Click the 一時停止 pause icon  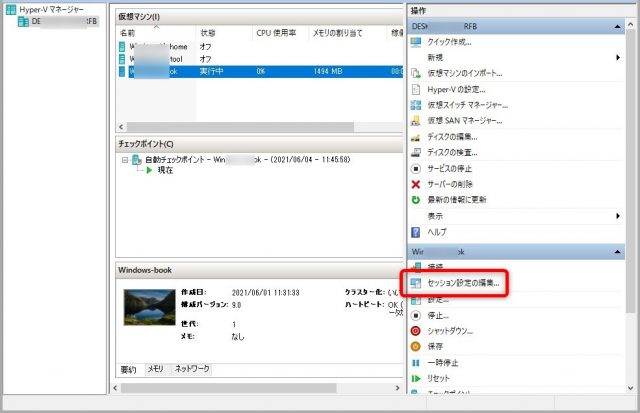tap(416, 363)
